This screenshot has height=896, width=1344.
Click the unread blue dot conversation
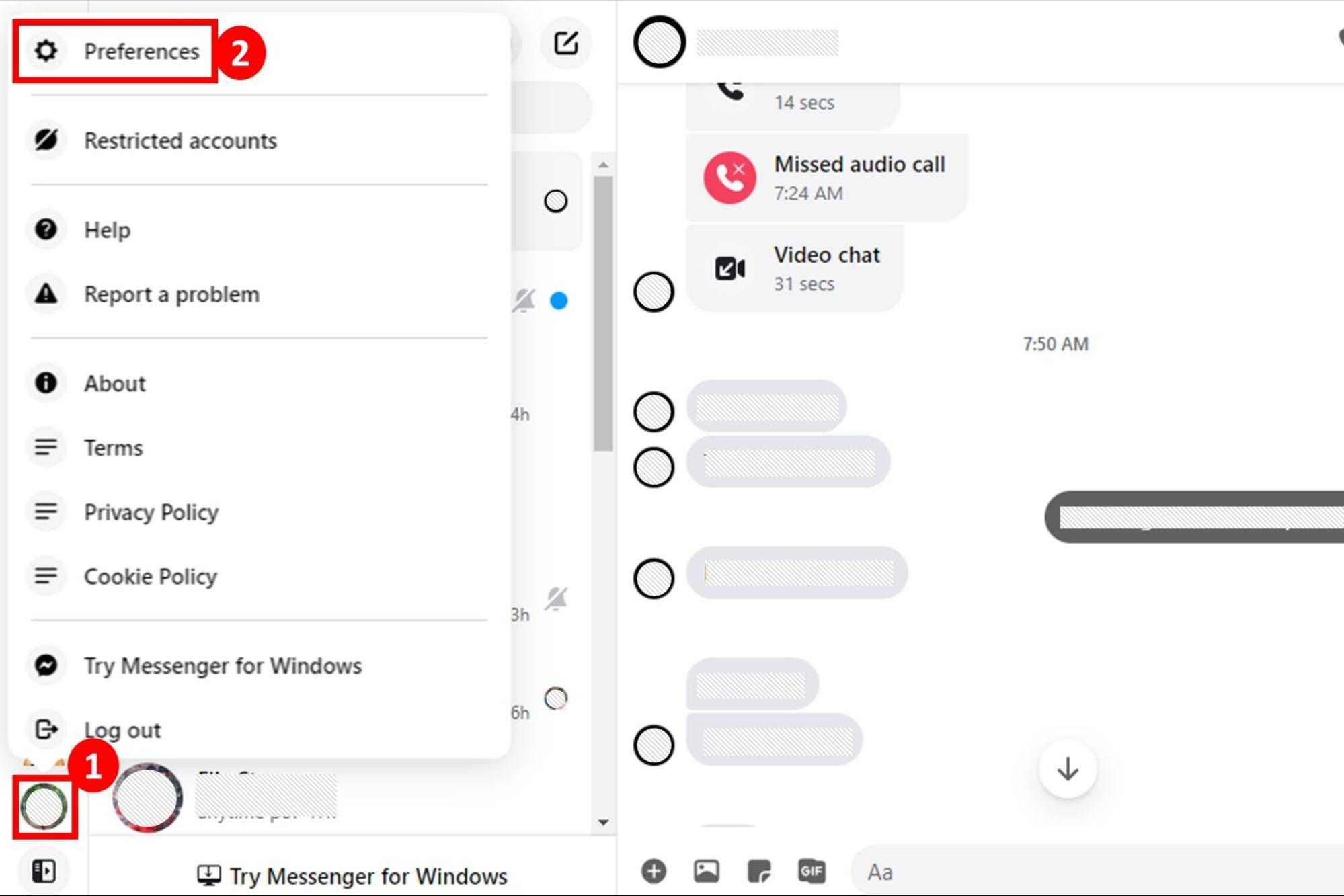pos(559,300)
